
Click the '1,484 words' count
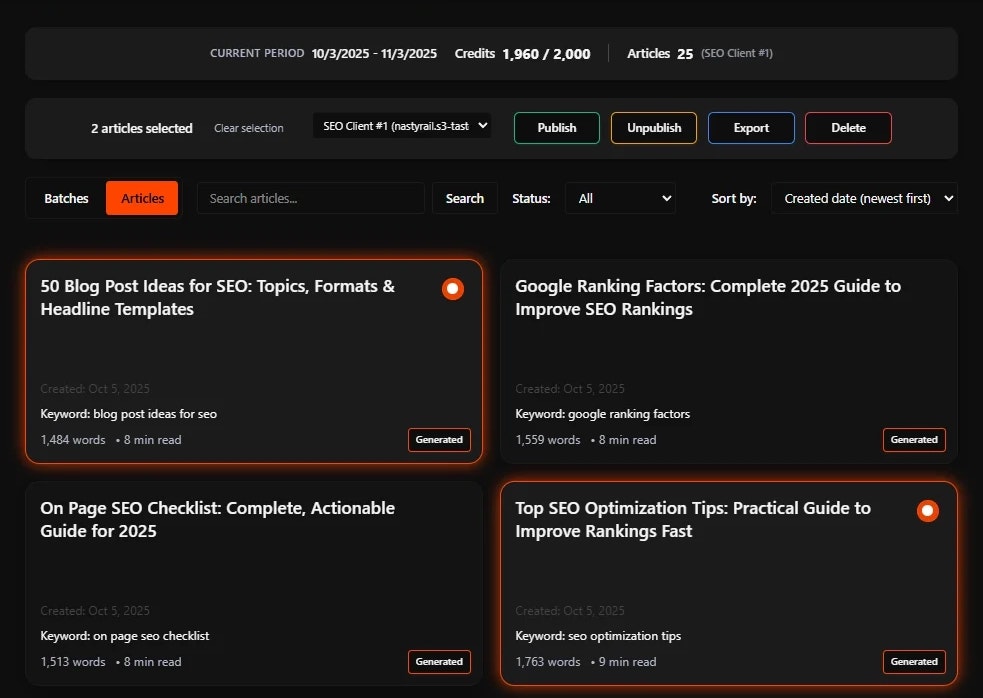(73, 440)
